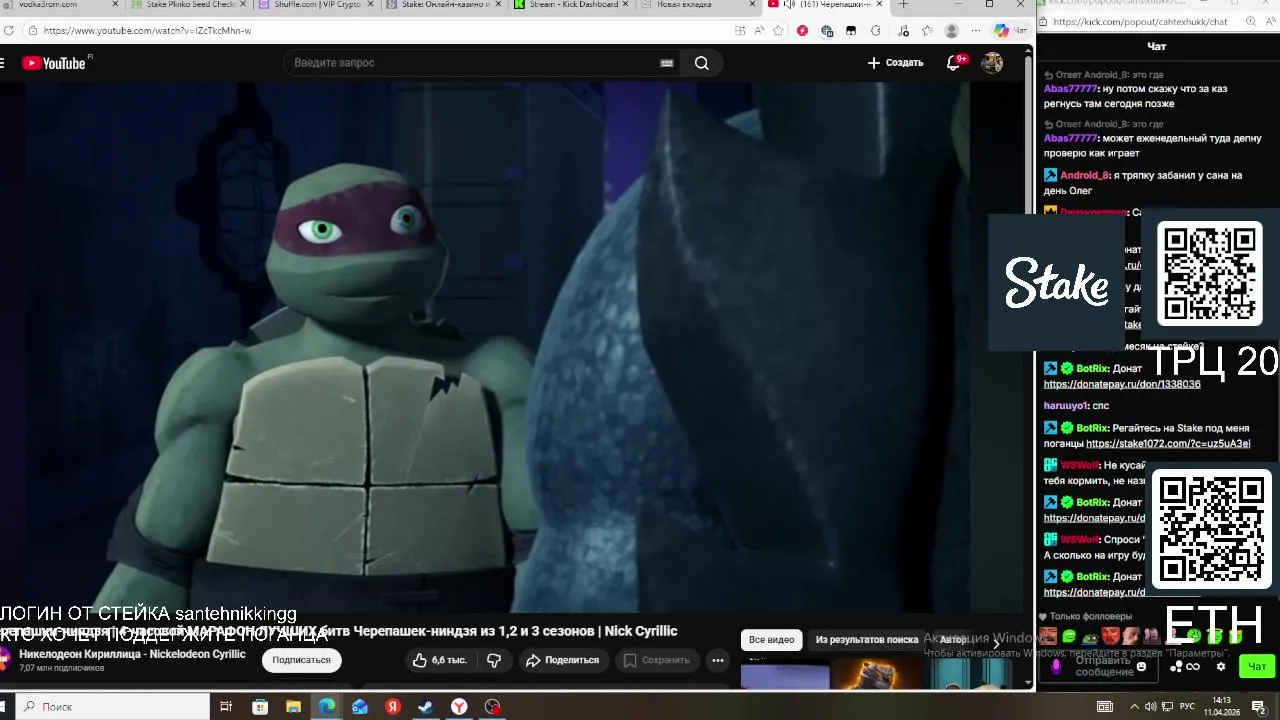Click Подписаться subscribe button
1280x720 pixels.
[x=301, y=660]
